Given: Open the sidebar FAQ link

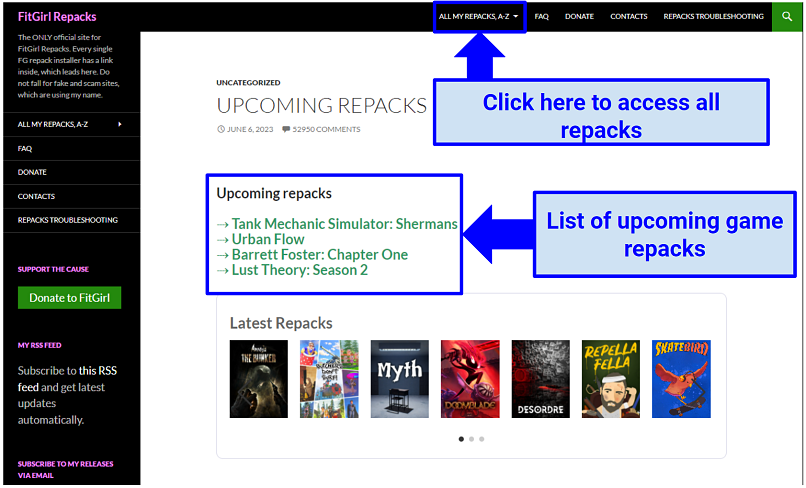Looking at the screenshot, I should pyautogui.click(x=25, y=149).
